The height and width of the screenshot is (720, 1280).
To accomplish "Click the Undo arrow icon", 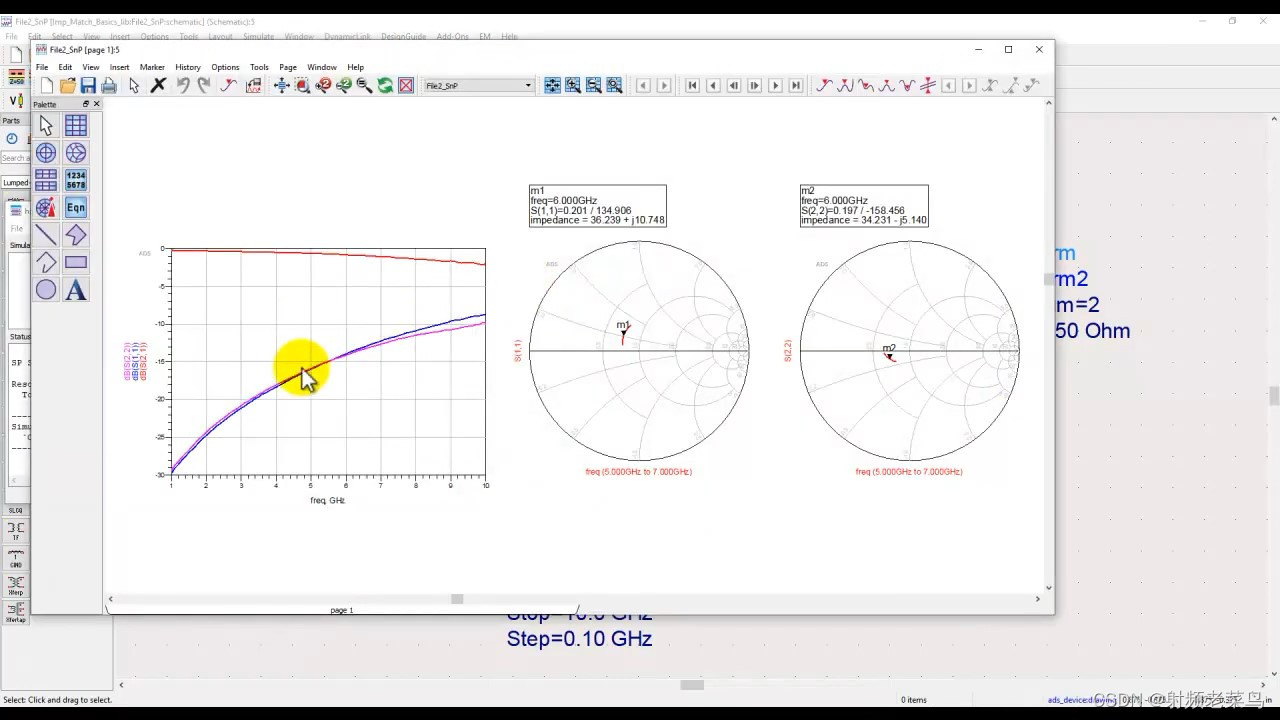I will (183, 86).
